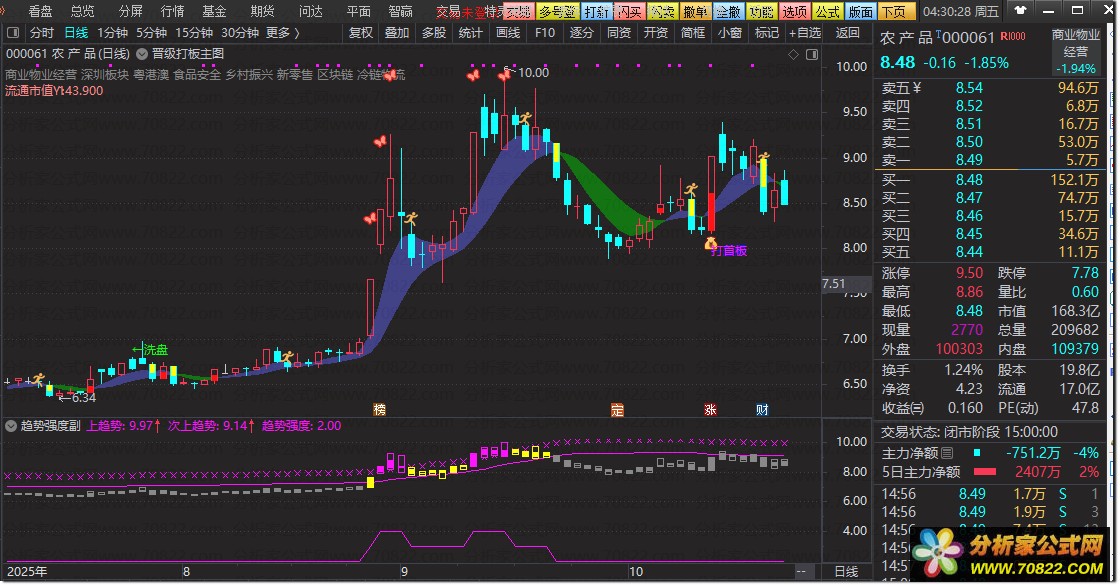The height and width of the screenshot is (585, 1120).
Task: Open the skin/shirt theme icon in title bar
Action: pyautogui.click(x=1020, y=11)
